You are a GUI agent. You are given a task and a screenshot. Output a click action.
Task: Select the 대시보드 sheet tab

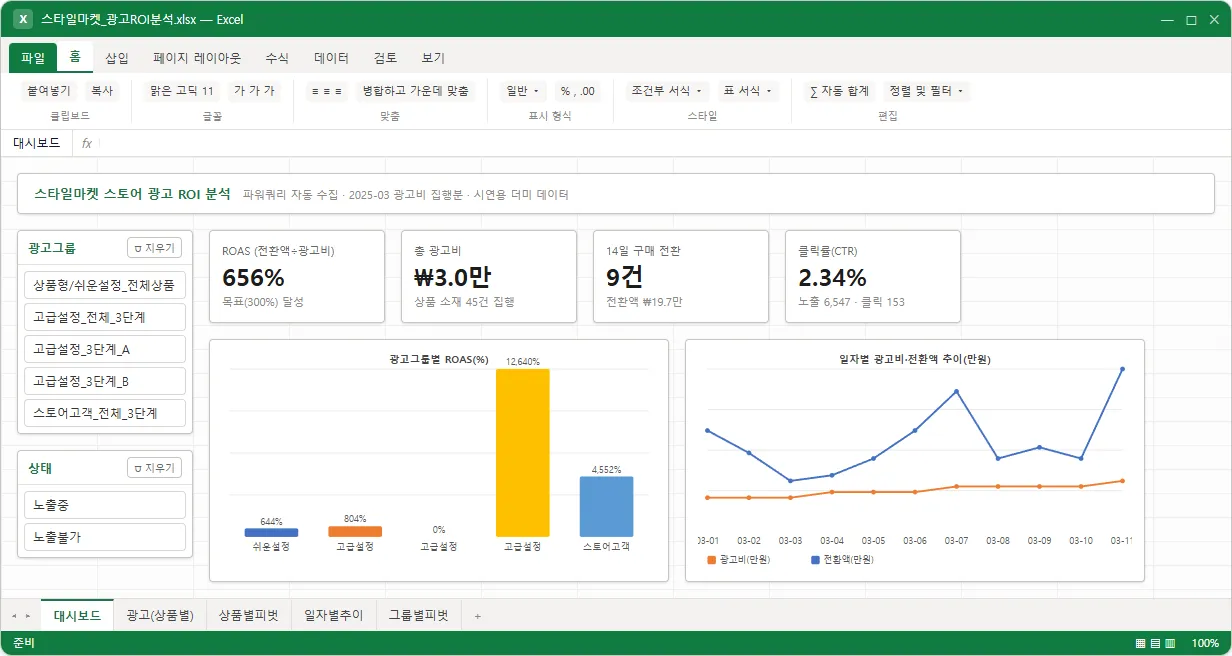[77, 616]
